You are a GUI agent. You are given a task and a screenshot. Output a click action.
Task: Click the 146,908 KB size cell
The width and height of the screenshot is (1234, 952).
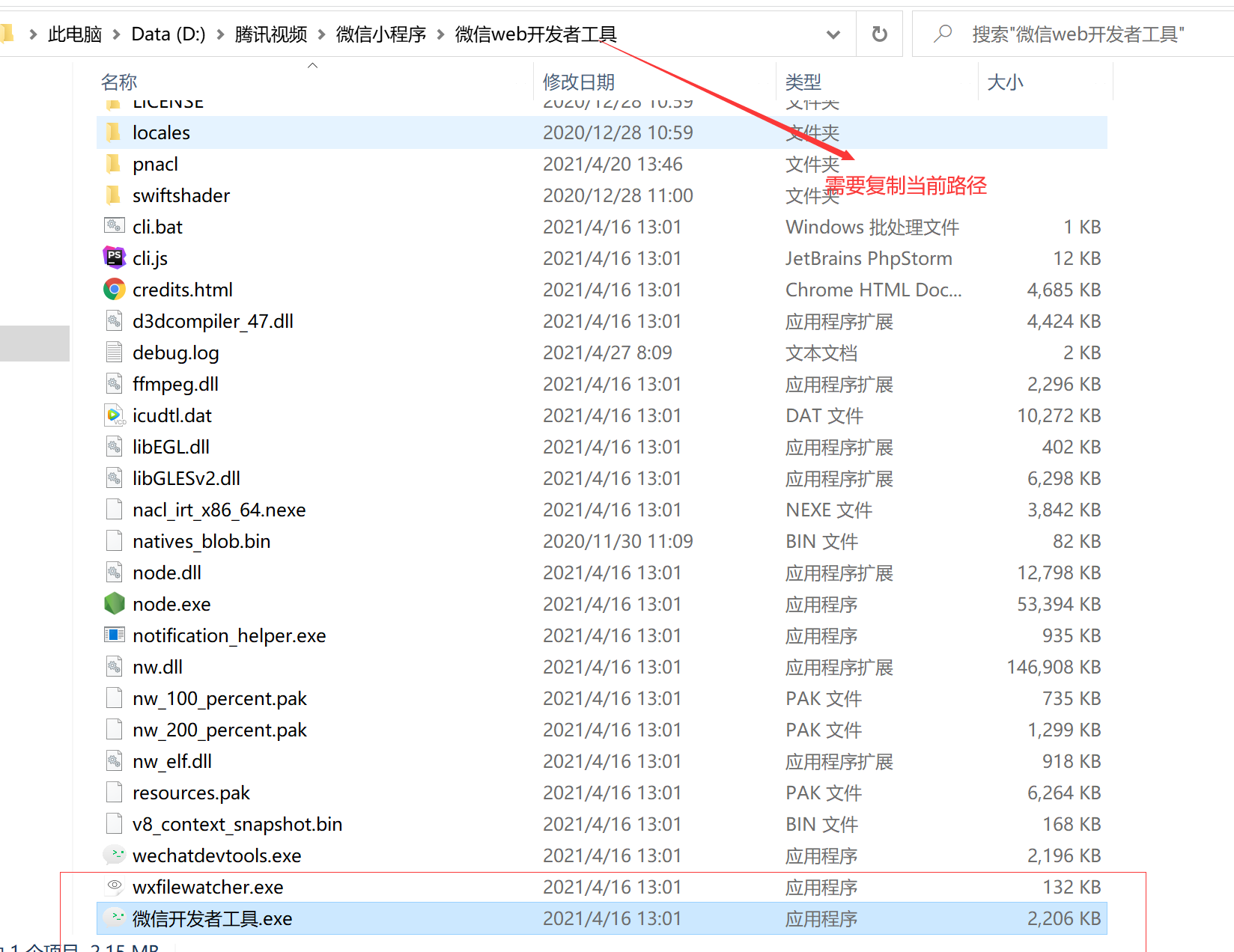[1054, 667]
